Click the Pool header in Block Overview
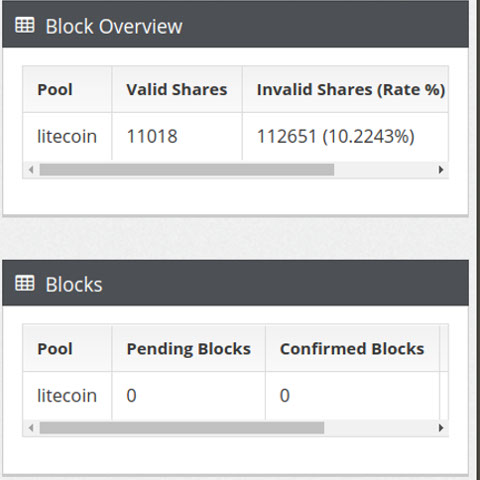 point(55,89)
